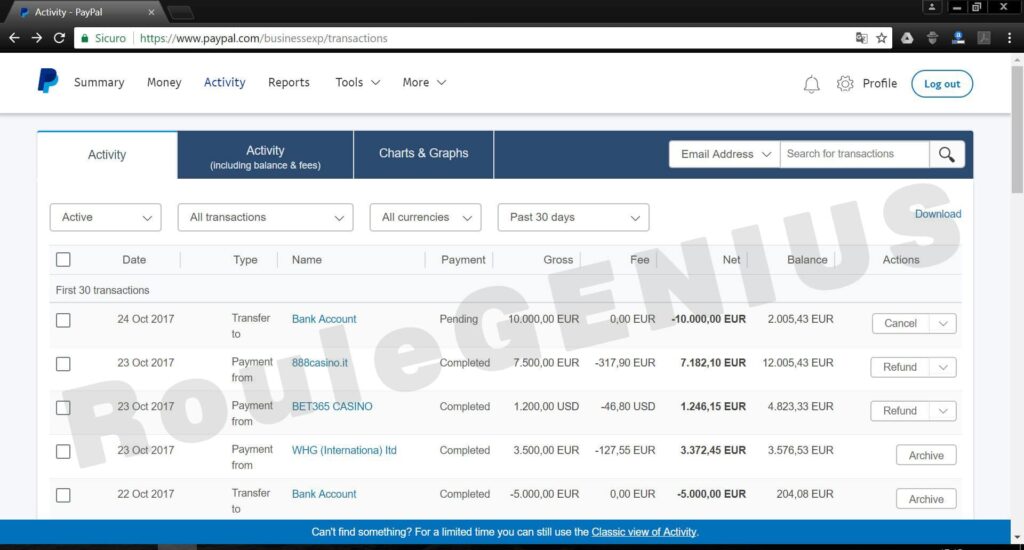Open the Past 30 days dropdown

(573, 218)
